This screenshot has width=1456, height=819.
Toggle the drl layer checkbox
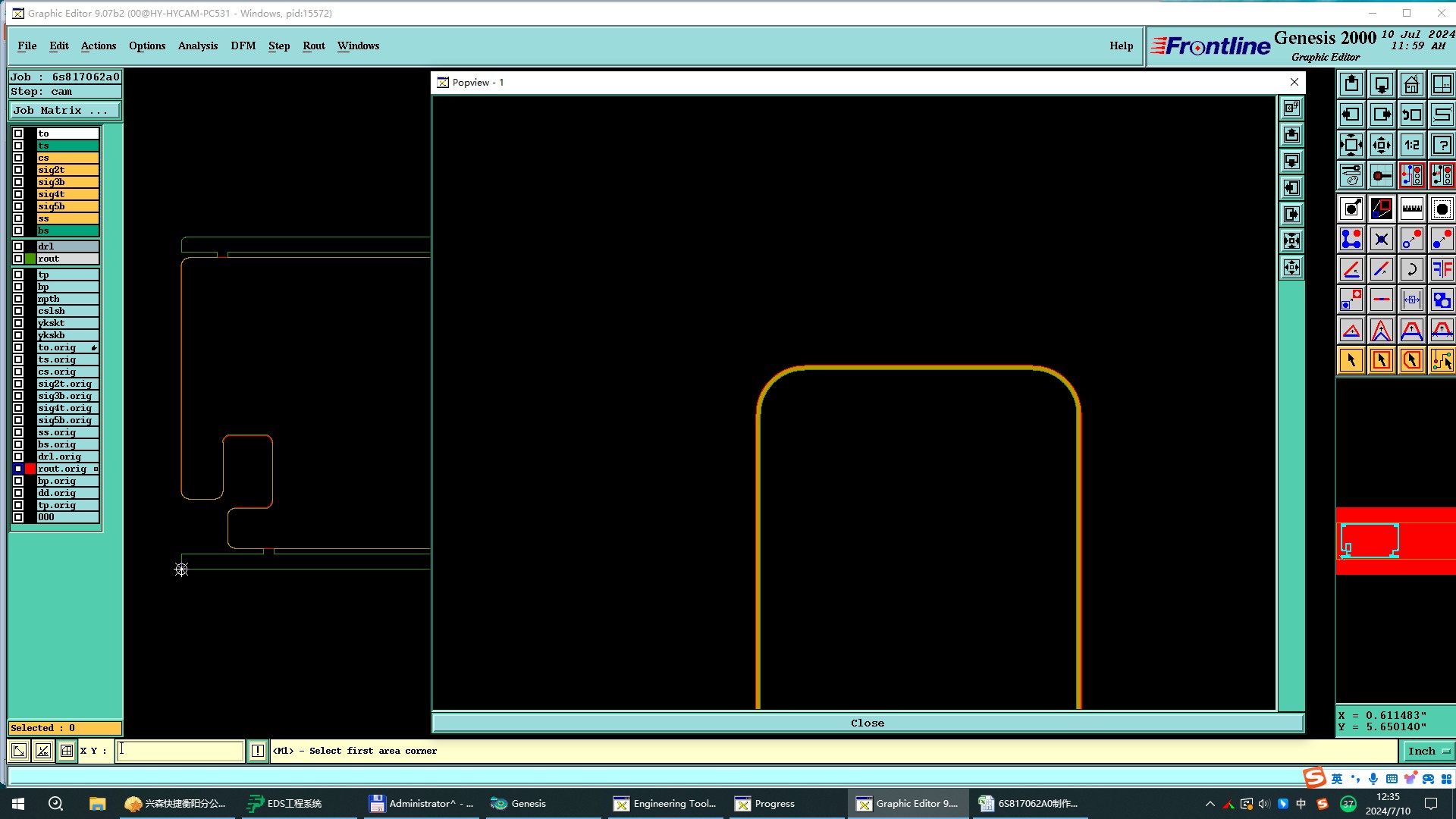(x=18, y=246)
